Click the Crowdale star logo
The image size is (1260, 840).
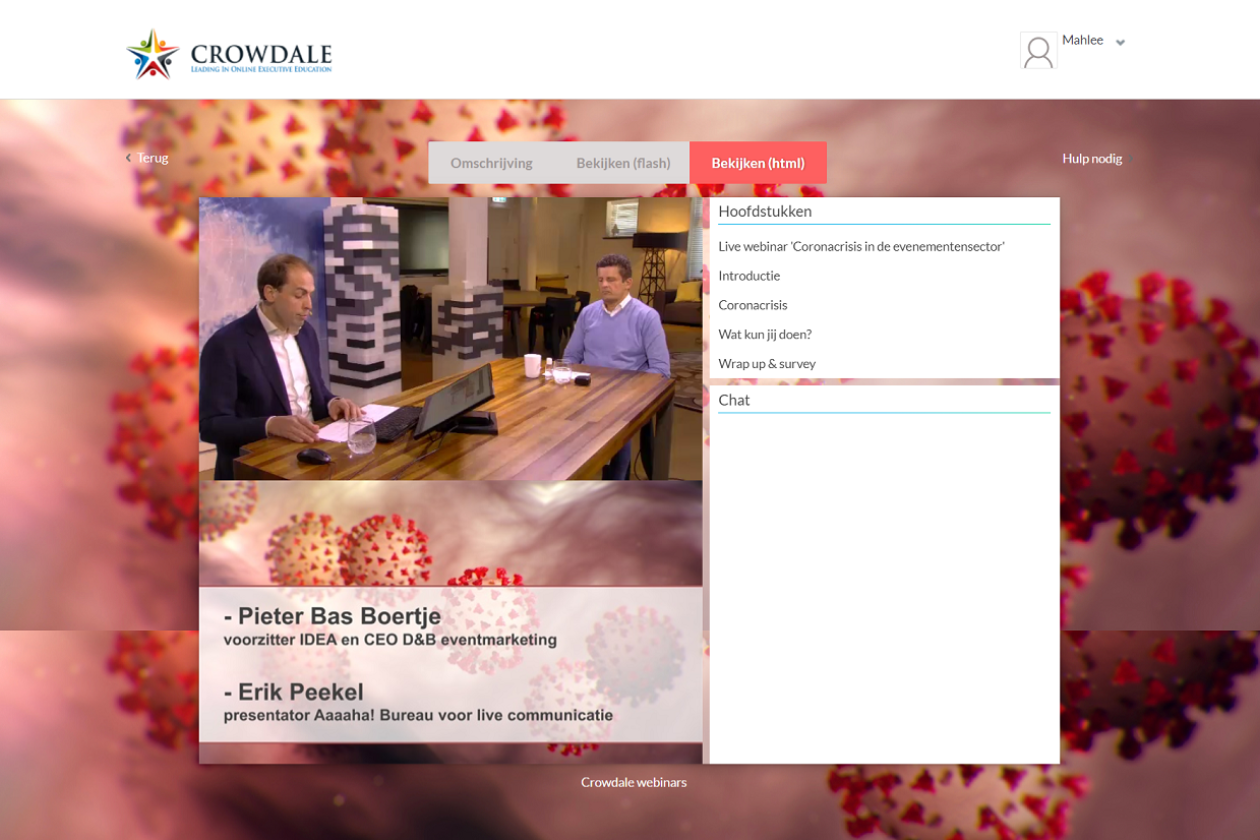pyautogui.click(x=153, y=54)
